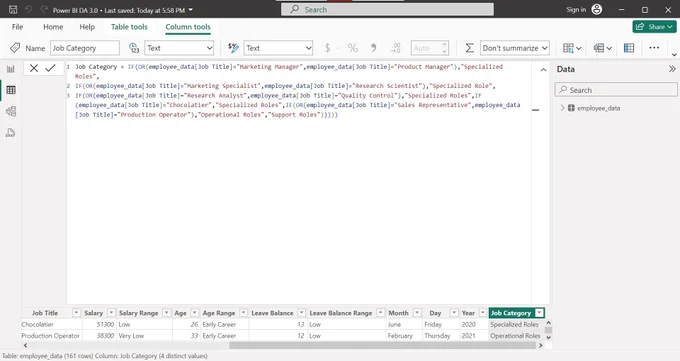The image size is (680, 361).
Task: Open Year column filter dropdown
Action: point(483,313)
